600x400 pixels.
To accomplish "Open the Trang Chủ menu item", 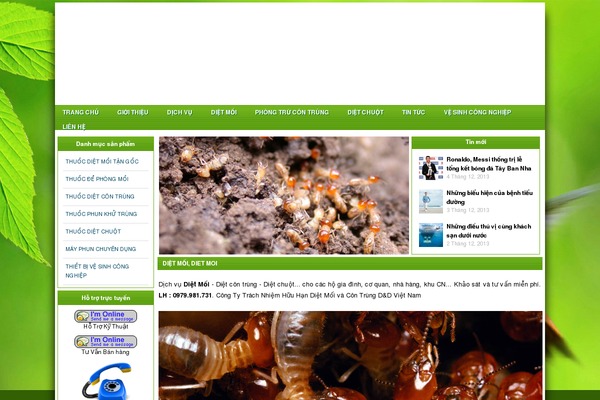I will click(x=80, y=112).
